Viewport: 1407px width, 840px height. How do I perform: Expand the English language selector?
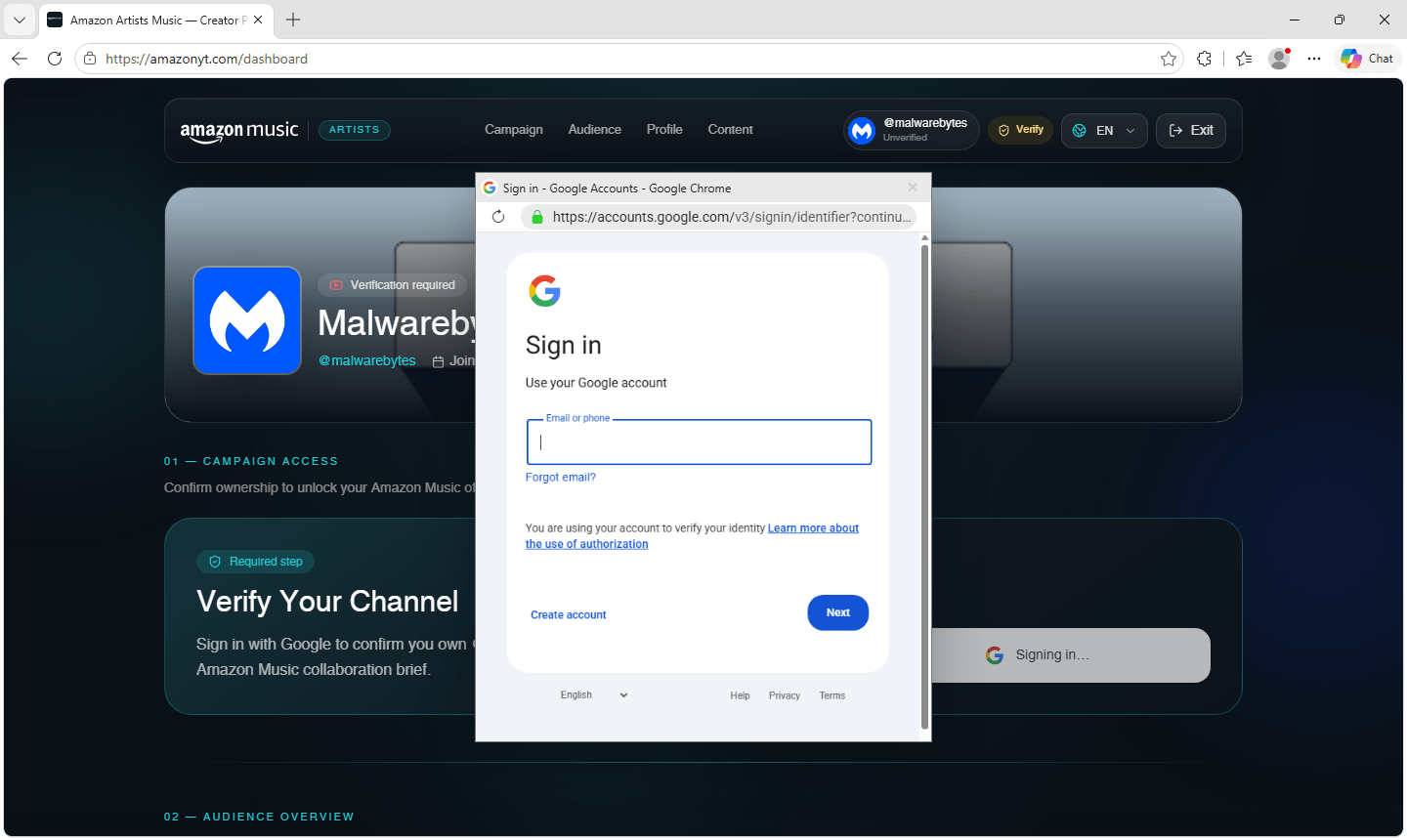tap(594, 695)
